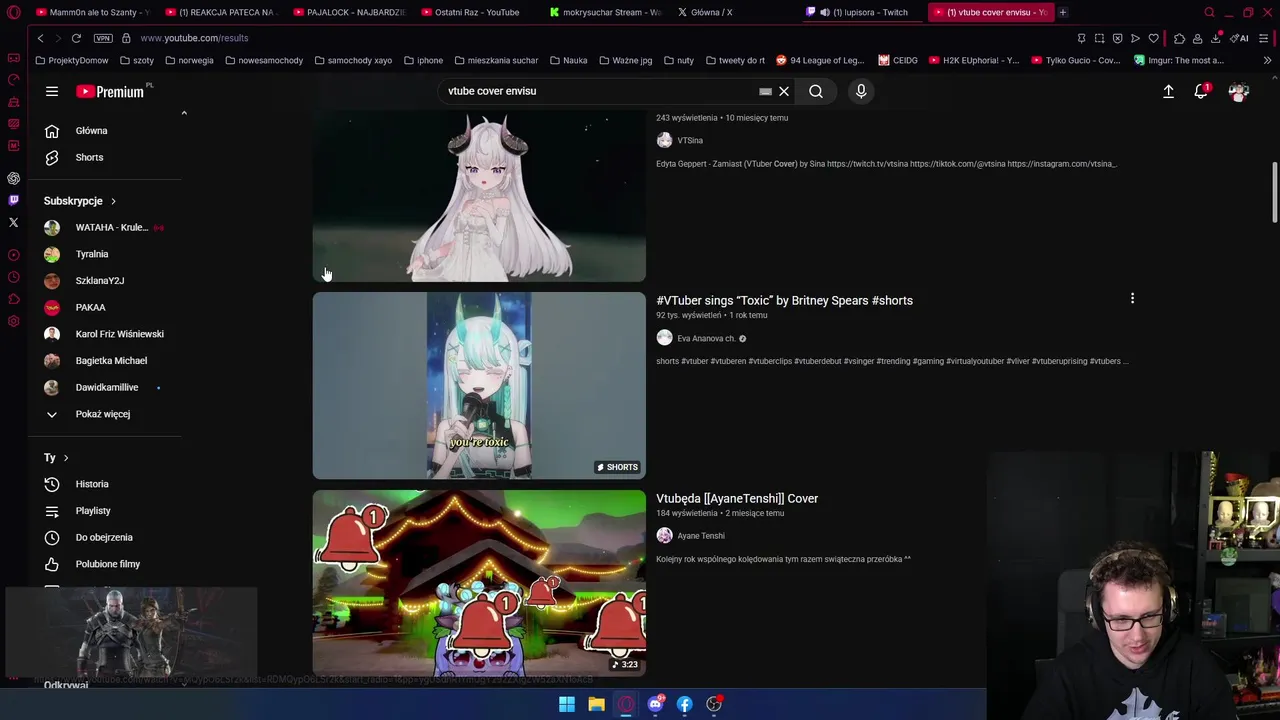Open the ProjektyDomow bookmark folder
The image size is (1280, 720).
pyautogui.click(x=71, y=60)
